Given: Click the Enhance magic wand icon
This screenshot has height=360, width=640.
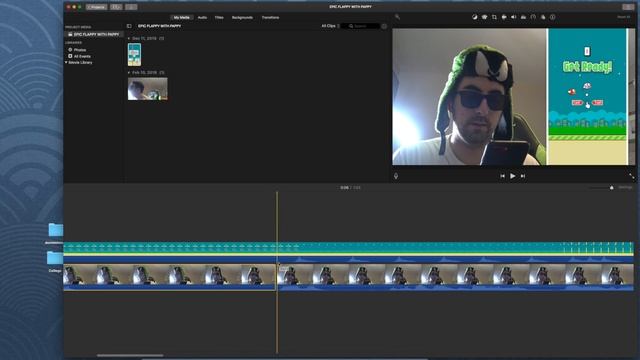Looking at the screenshot, I should tap(397, 17).
